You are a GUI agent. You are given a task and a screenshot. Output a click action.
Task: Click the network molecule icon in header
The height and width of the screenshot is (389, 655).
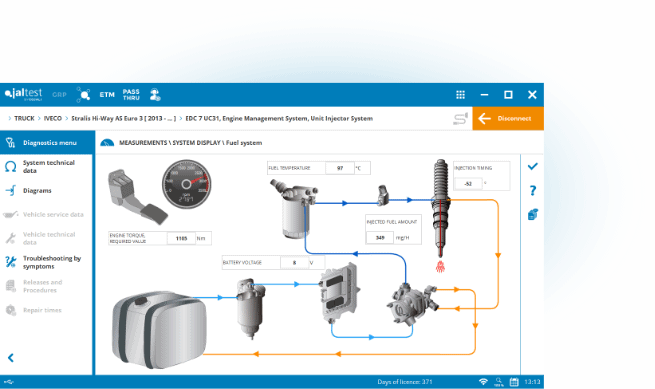coord(84,95)
